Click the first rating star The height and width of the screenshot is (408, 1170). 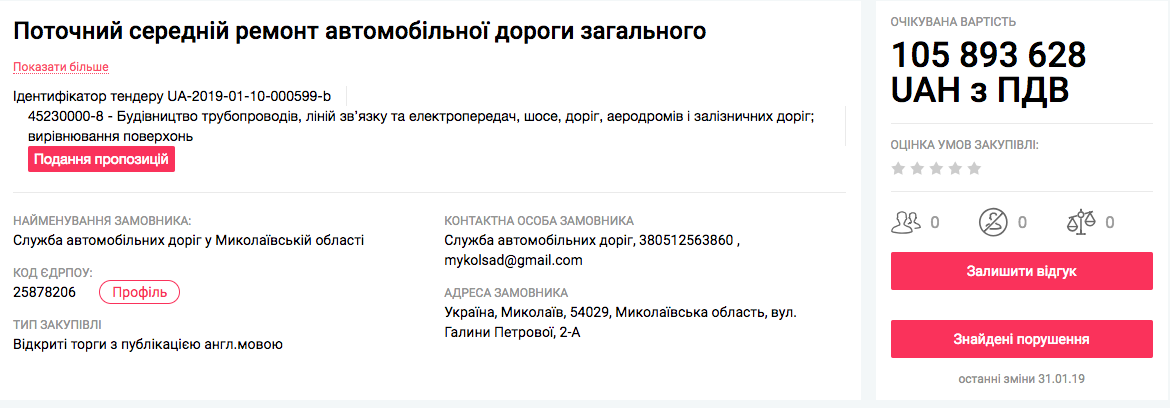pyautogui.click(x=898, y=168)
